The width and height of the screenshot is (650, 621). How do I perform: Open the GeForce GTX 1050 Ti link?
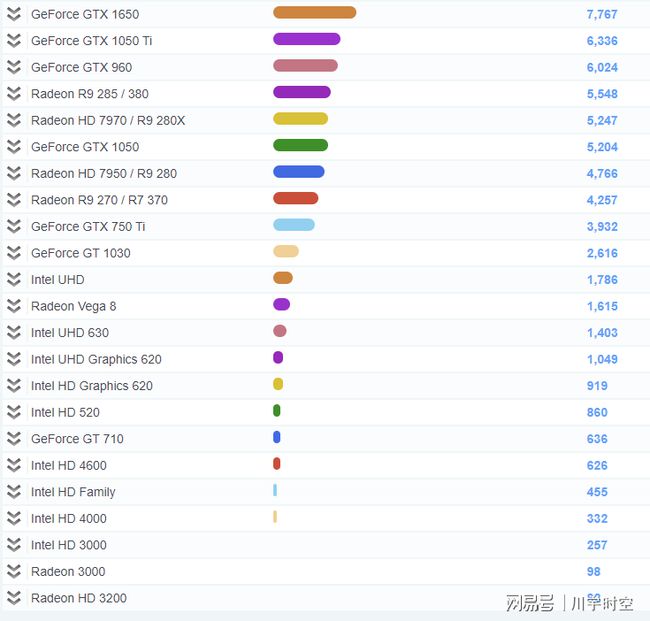[x=92, y=41]
